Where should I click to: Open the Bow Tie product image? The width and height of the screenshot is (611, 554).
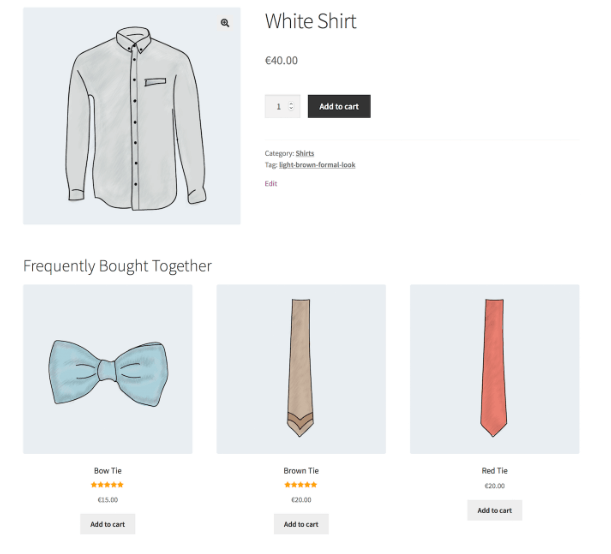107,369
